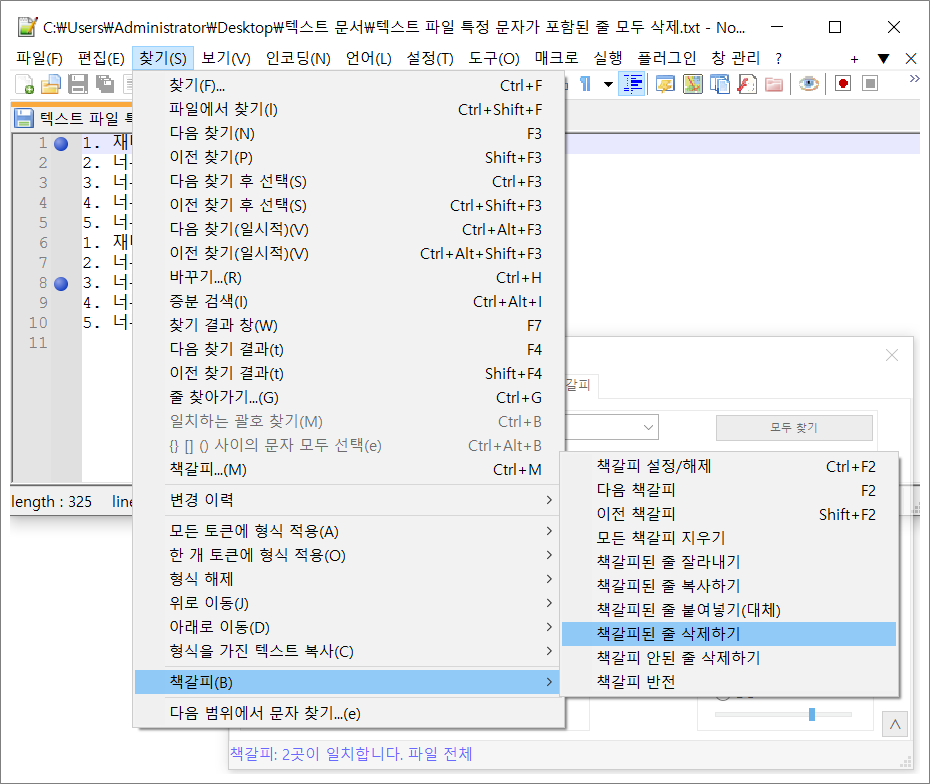This screenshot has height=784, width=930.
Task: Select 책갈피된 줄 삭제하기
Action: (x=729, y=634)
